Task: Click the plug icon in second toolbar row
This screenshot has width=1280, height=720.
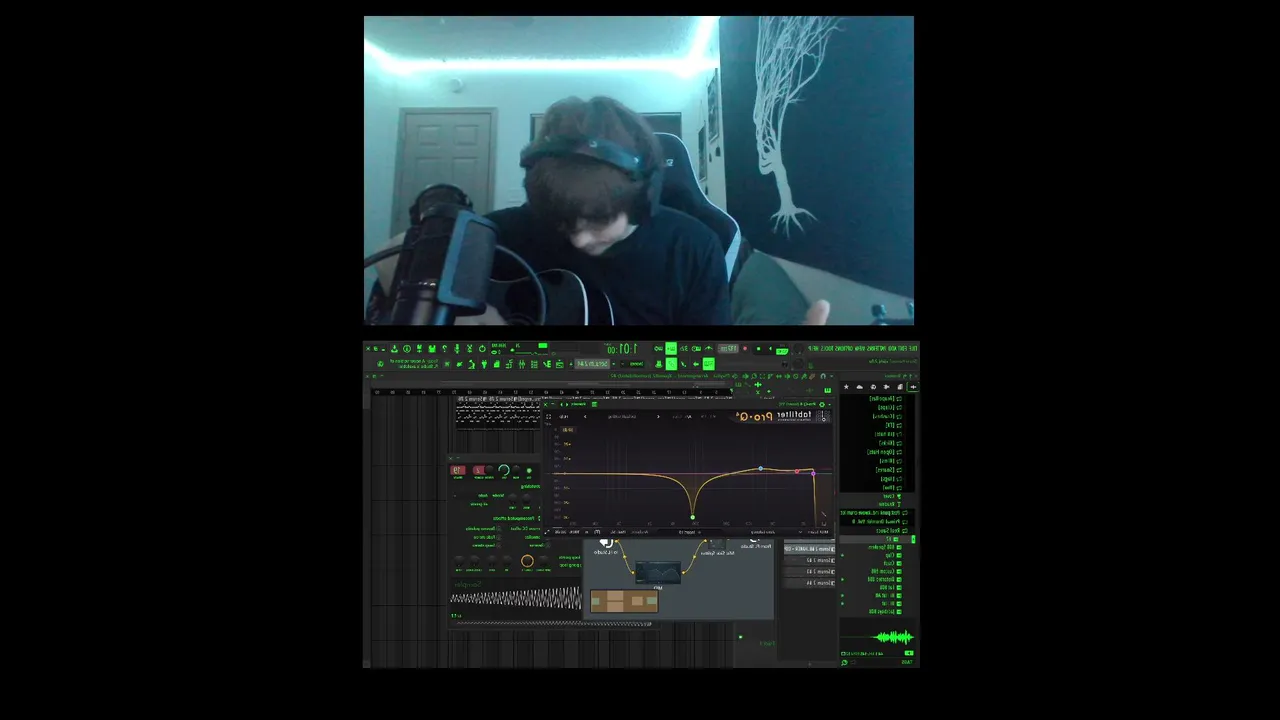Action: point(484,363)
